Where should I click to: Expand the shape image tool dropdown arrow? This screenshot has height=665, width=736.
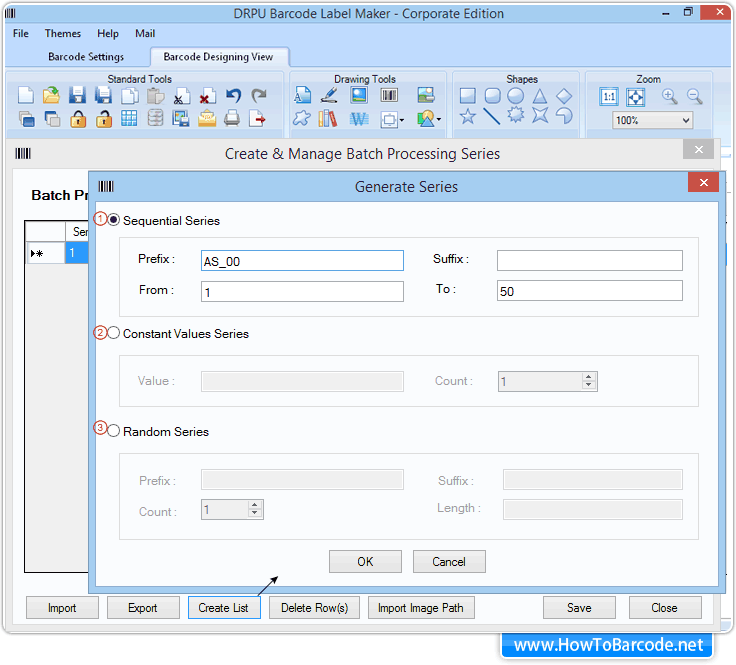click(x=438, y=119)
